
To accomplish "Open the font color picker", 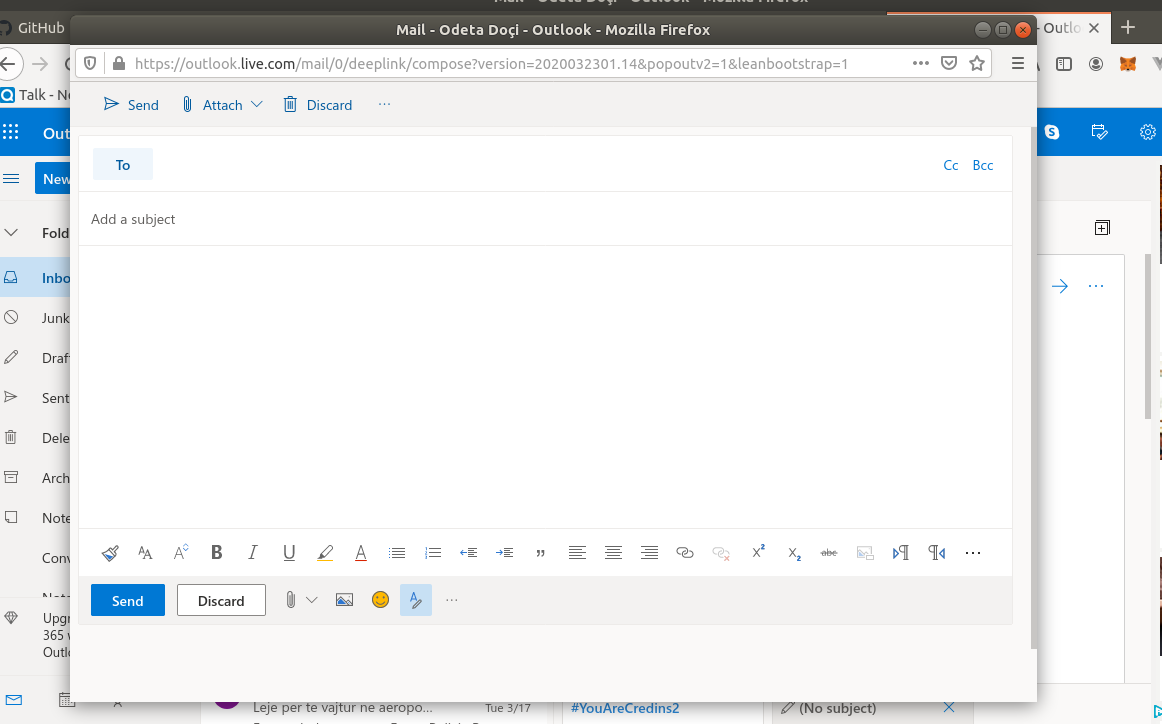I will (361, 553).
